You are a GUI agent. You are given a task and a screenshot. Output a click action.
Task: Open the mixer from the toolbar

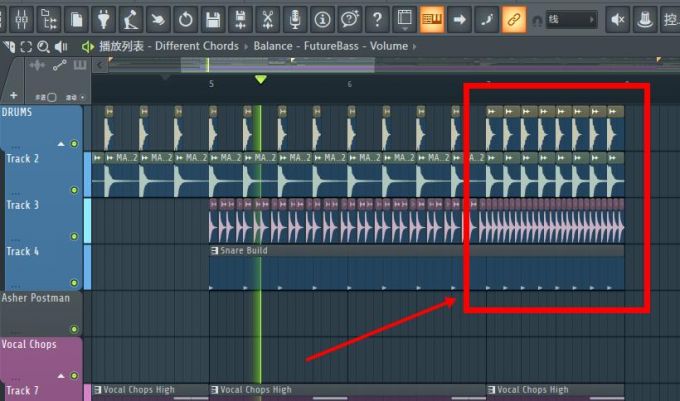21,20
